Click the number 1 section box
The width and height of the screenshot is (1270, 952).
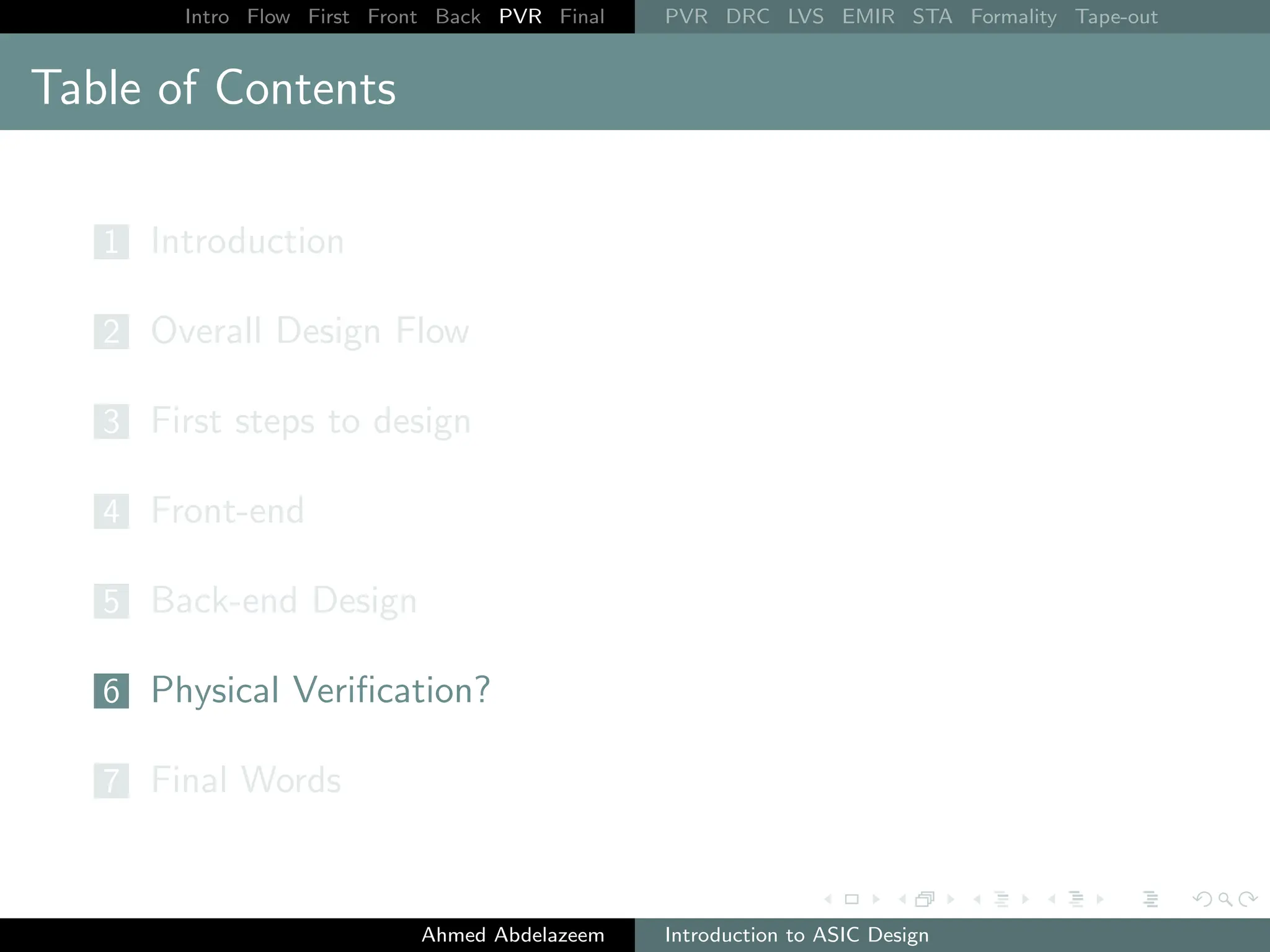[x=112, y=242]
